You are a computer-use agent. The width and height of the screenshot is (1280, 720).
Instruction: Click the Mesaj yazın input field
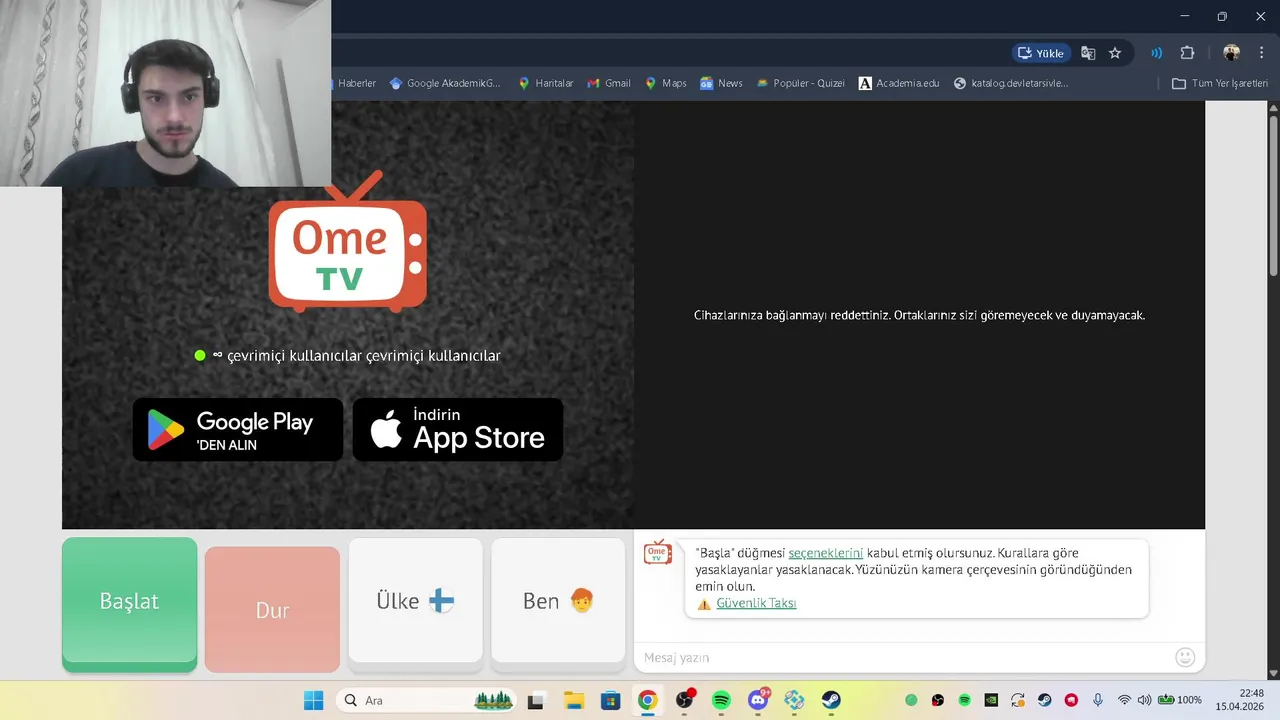[905, 657]
